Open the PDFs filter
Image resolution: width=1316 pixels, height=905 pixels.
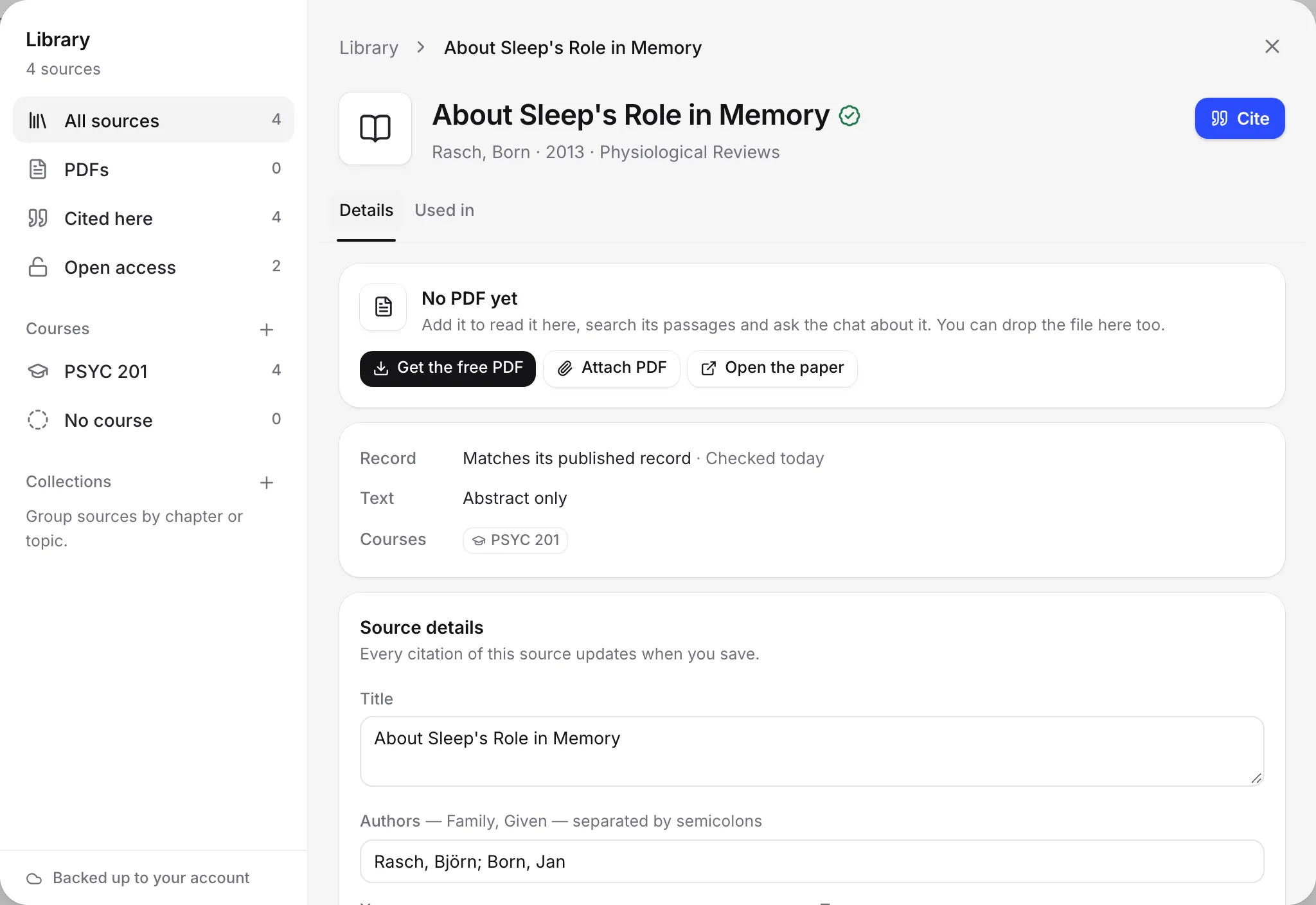pyautogui.click(x=154, y=169)
